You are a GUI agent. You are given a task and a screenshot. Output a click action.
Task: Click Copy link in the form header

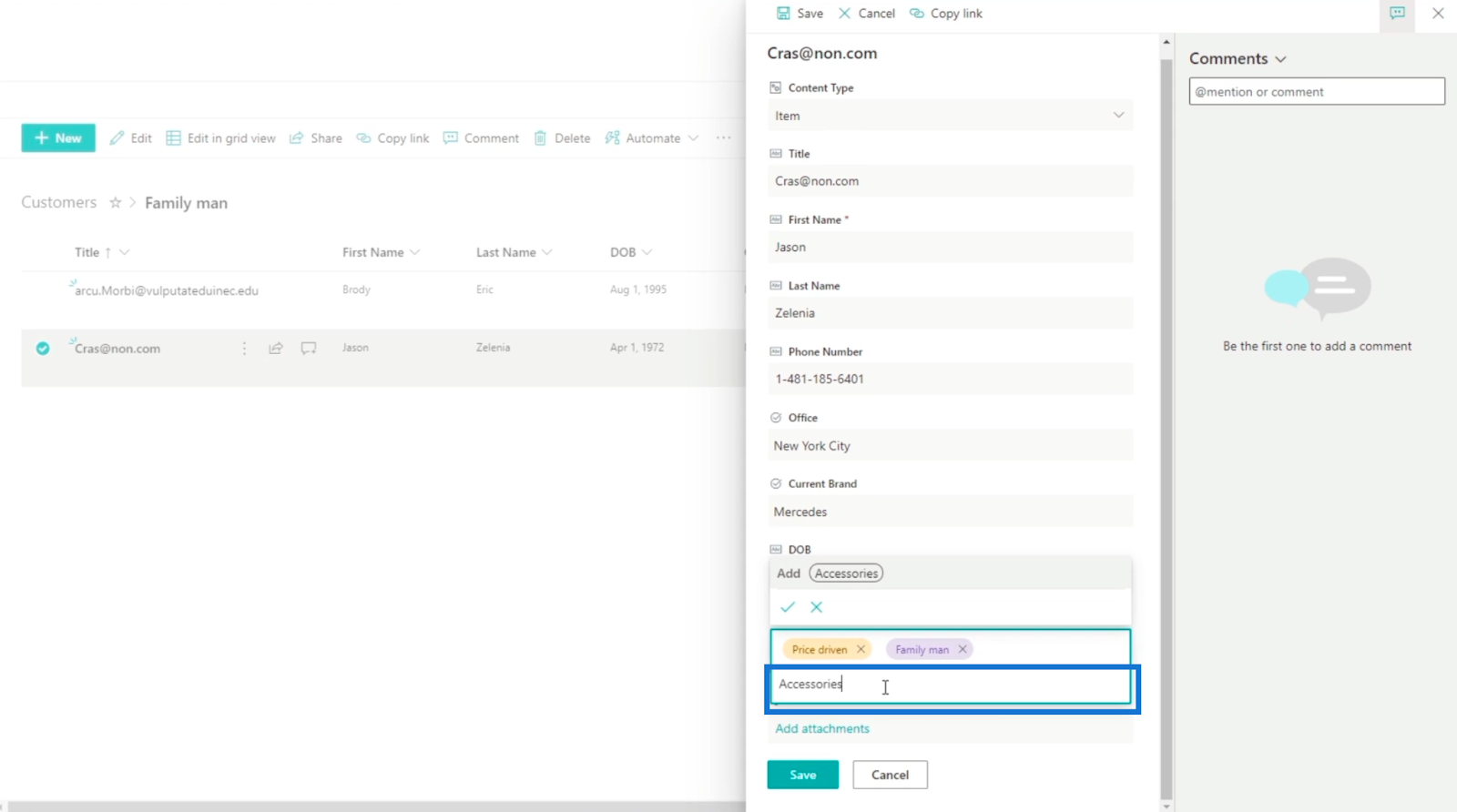pyautogui.click(x=946, y=14)
